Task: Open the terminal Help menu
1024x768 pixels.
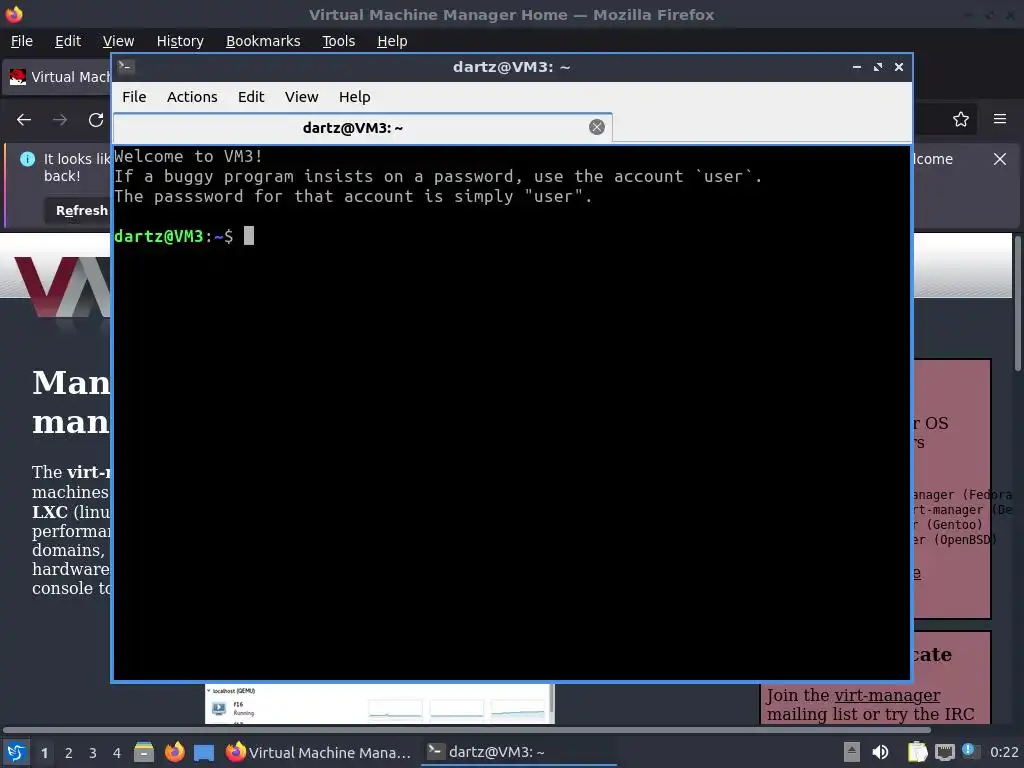Action: click(355, 97)
